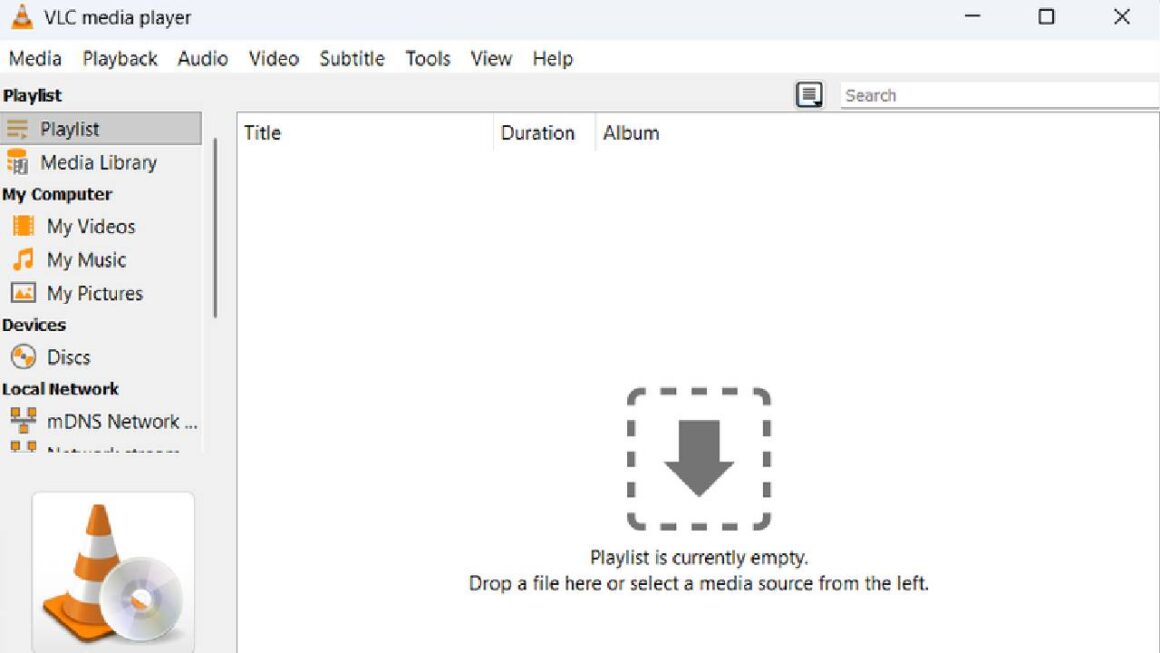Screen dimensions: 1160x653
Task: Click the VLC cone title bar icon
Action: point(22,16)
